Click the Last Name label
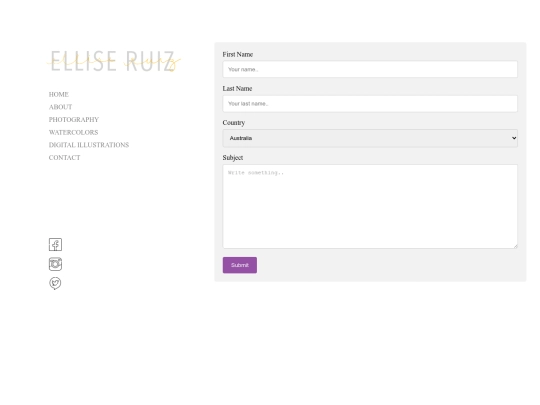 (237, 89)
